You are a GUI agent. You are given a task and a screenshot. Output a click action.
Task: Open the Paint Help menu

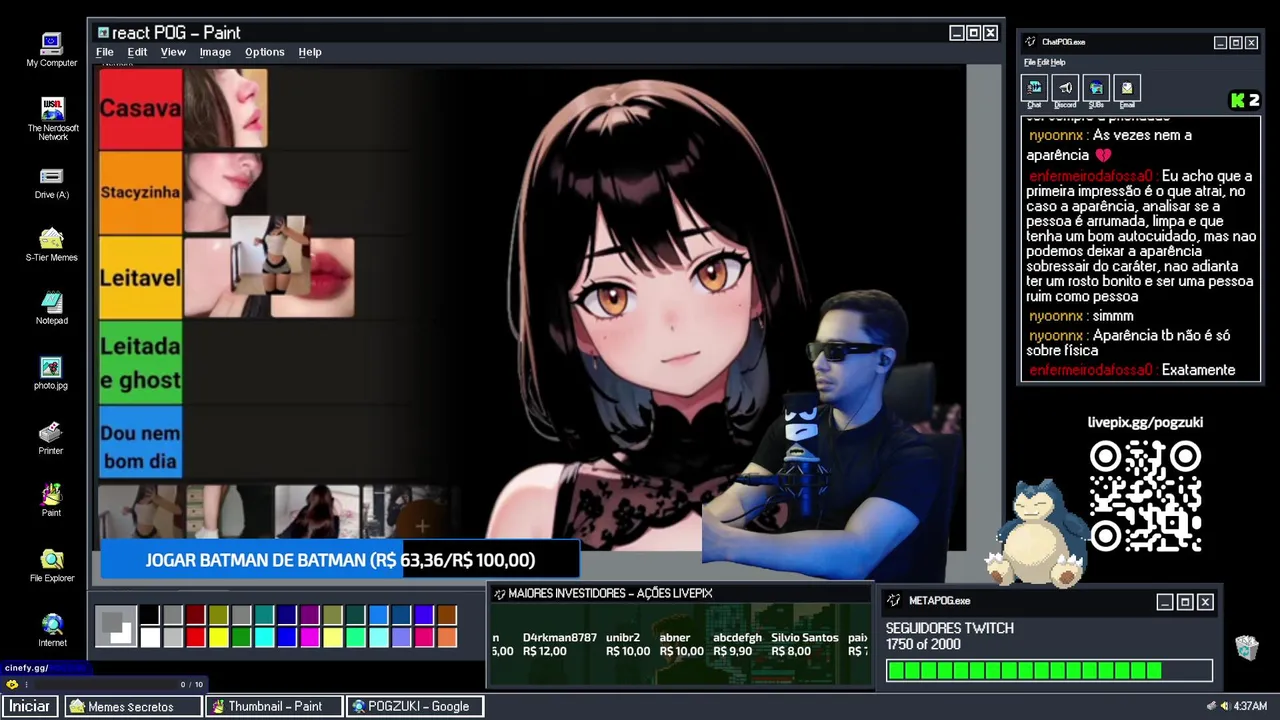(310, 52)
